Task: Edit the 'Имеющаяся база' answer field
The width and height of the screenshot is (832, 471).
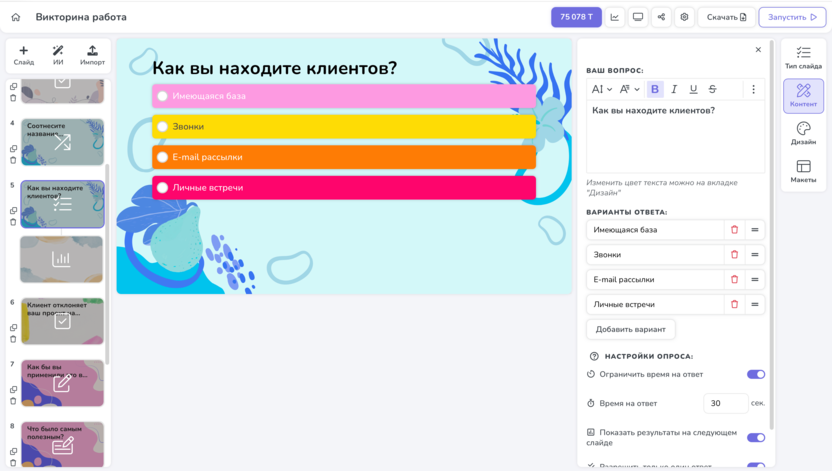Action: point(655,230)
